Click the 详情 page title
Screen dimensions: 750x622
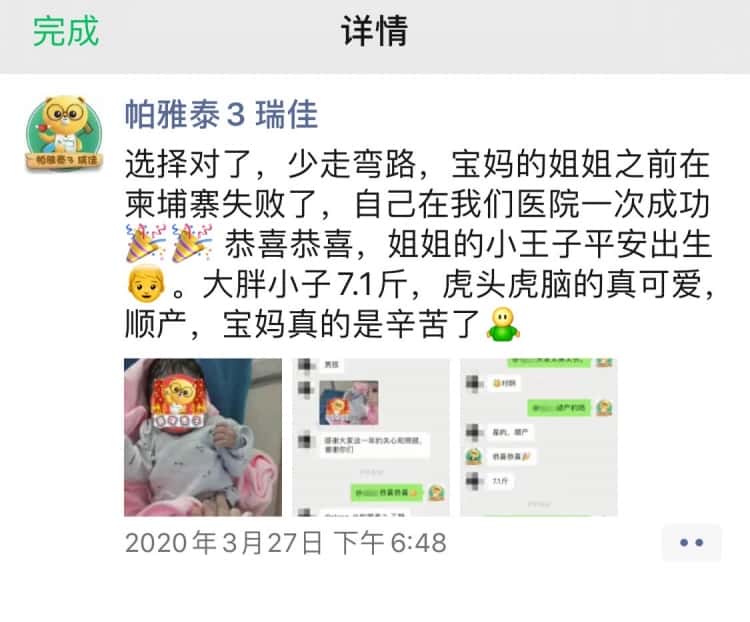(x=375, y=31)
